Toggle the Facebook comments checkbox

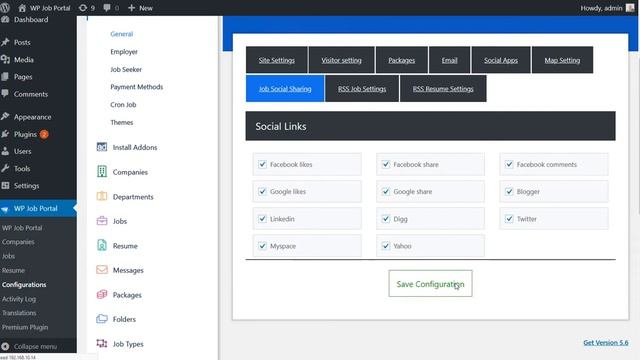tap(509, 164)
